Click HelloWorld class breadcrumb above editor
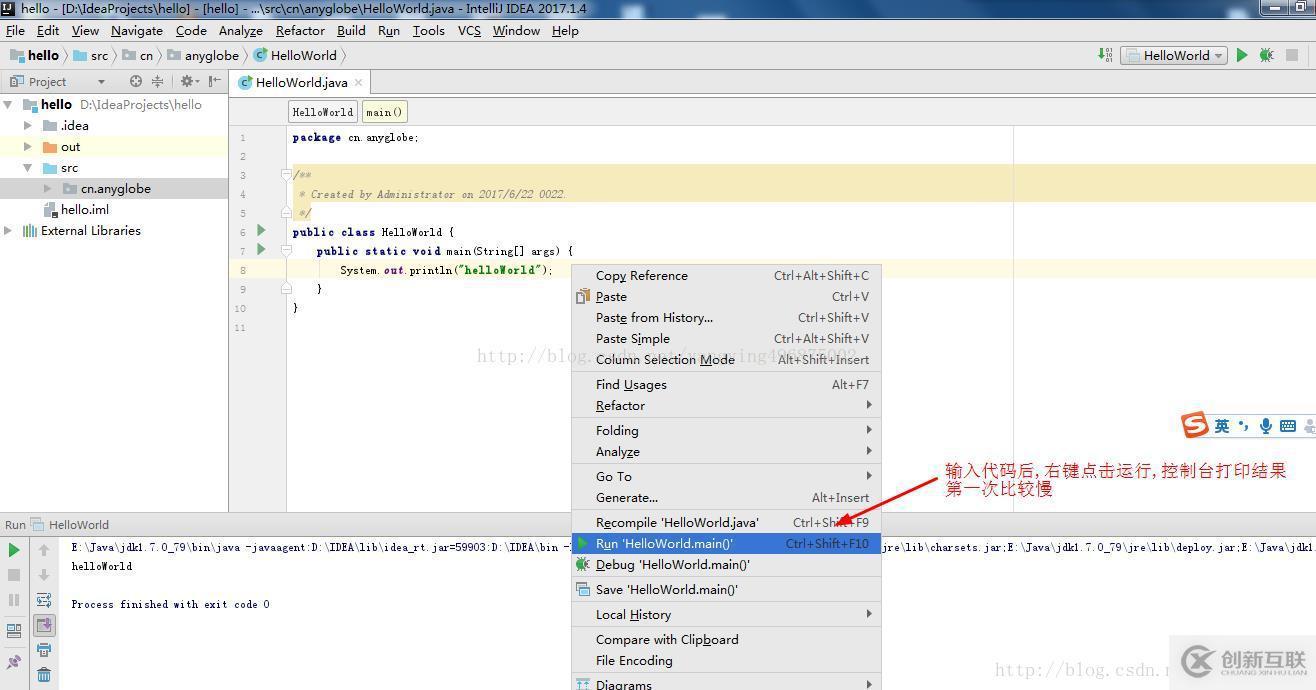The width and height of the screenshot is (1316, 690). (x=322, y=112)
